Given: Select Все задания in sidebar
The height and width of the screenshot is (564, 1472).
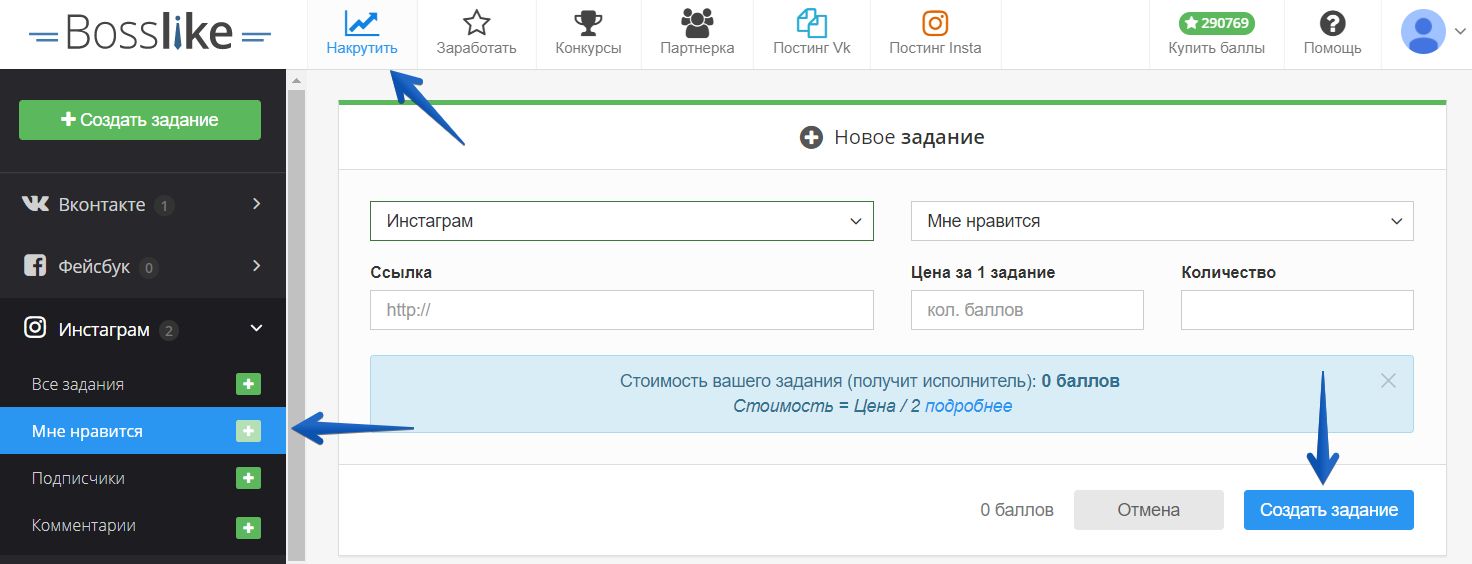Looking at the screenshot, I should (78, 384).
